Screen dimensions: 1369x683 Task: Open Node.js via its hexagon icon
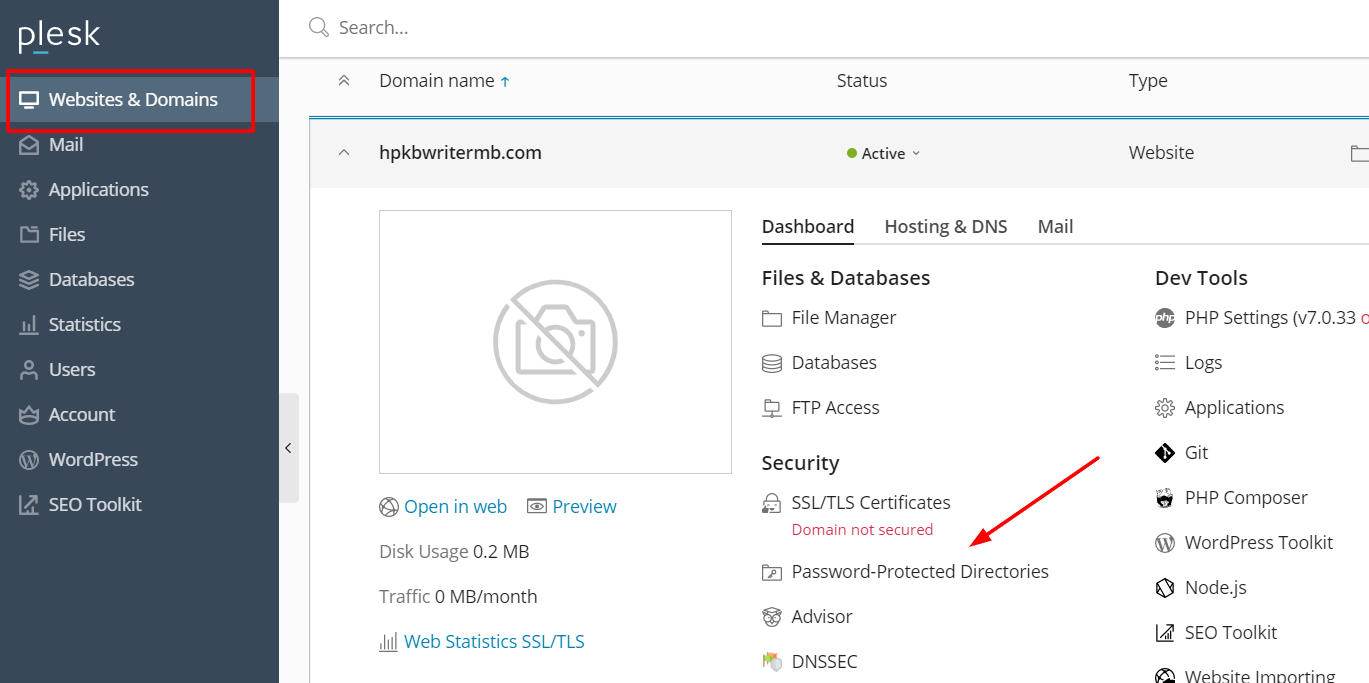click(1164, 588)
